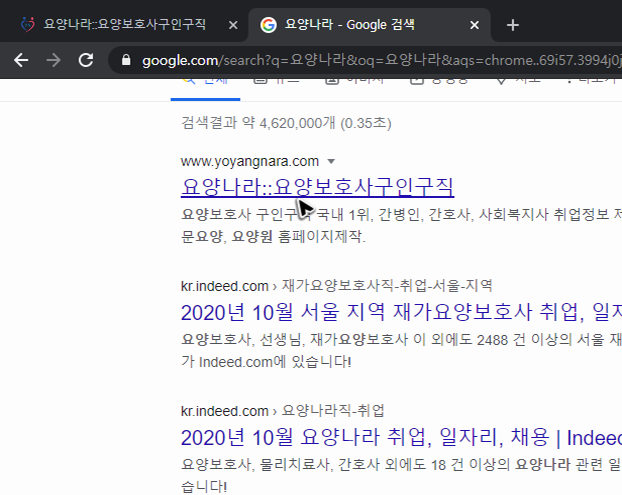The image size is (622, 495).
Task: Open the 2020년 10월 요양나라 취업 Indeed result
Action: pyautogui.click(x=401, y=437)
